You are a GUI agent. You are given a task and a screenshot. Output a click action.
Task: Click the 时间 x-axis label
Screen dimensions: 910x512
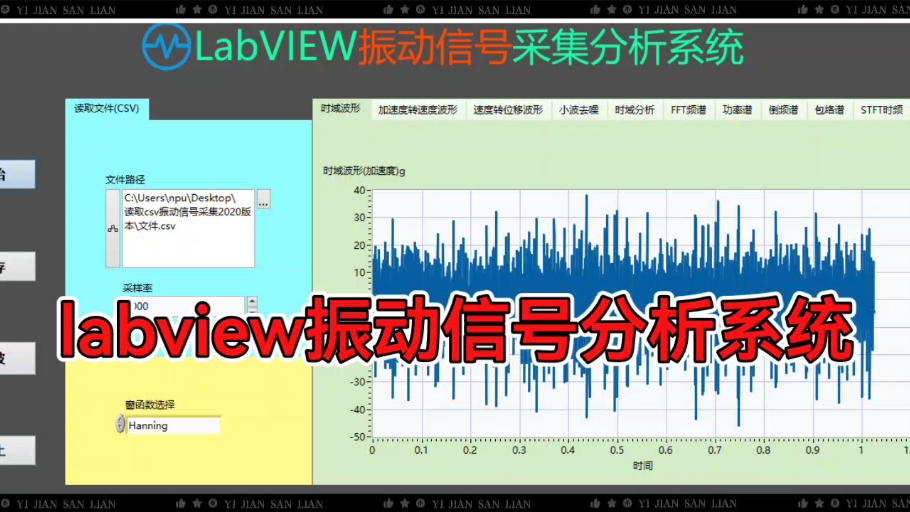pyautogui.click(x=642, y=466)
